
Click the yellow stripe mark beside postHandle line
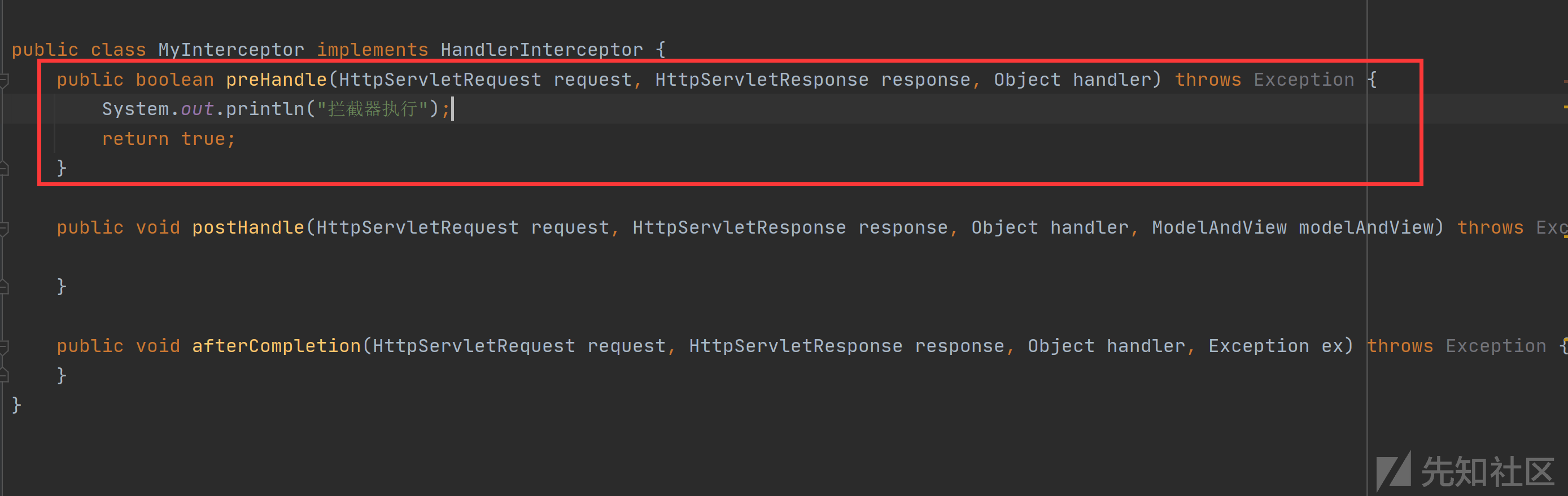[1565, 238]
